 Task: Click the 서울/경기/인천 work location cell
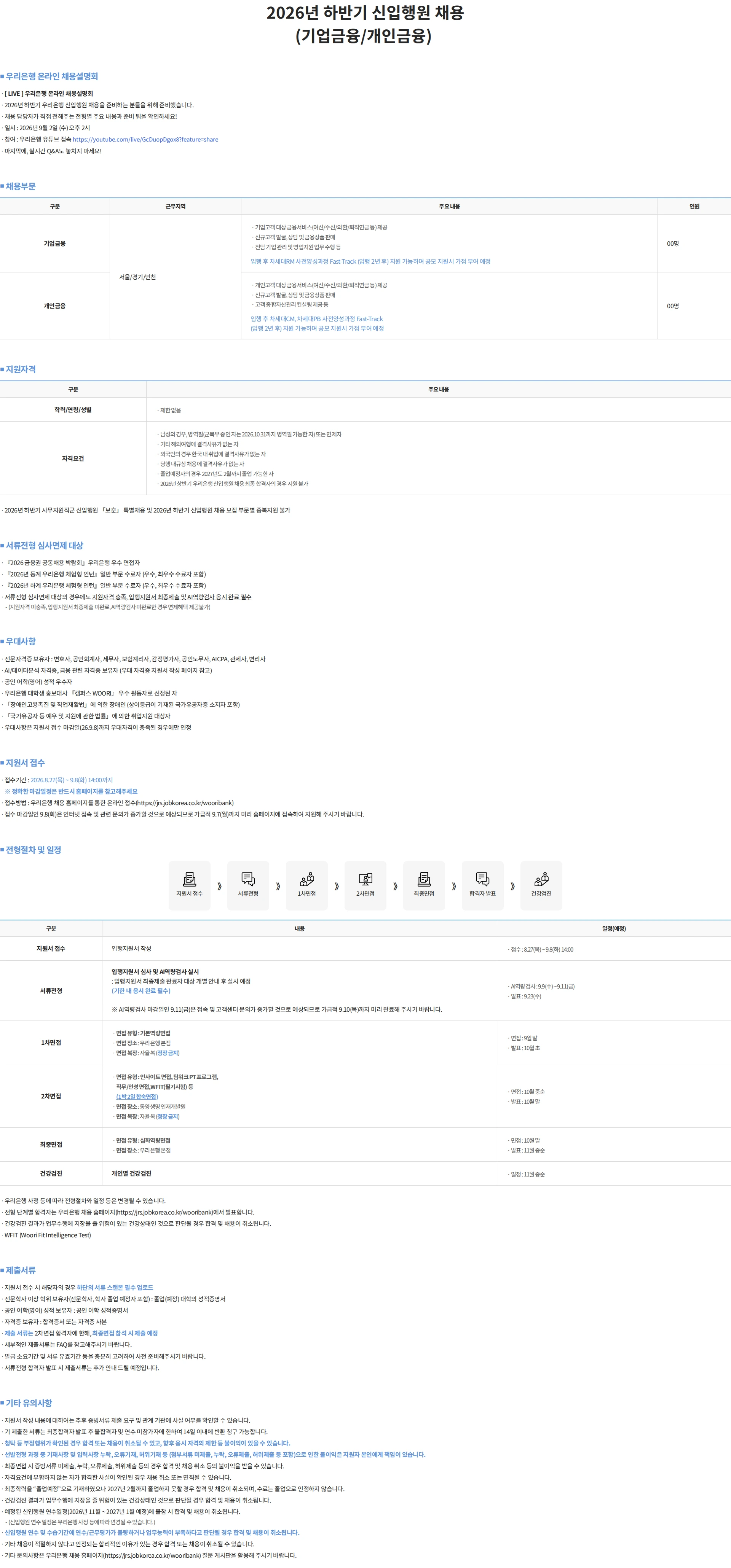pyautogui.click(x=138, y=277)
